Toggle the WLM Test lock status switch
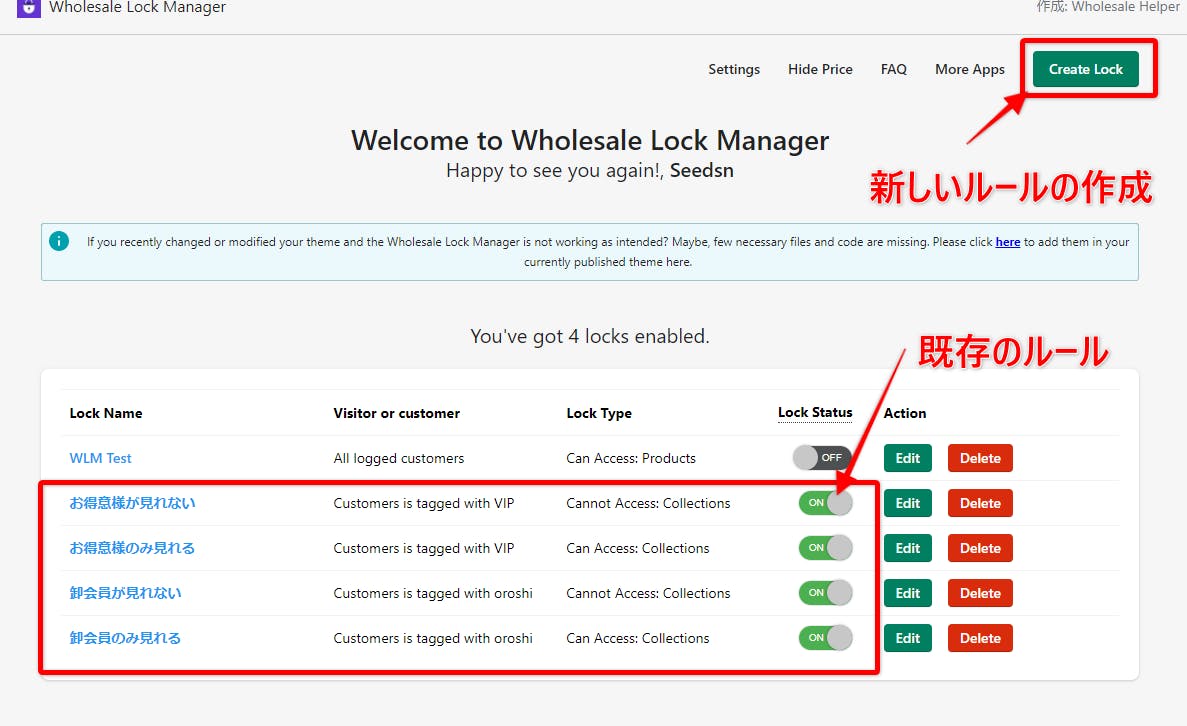The width and height of the screenshot is (1187, 726). click(822, 457)
